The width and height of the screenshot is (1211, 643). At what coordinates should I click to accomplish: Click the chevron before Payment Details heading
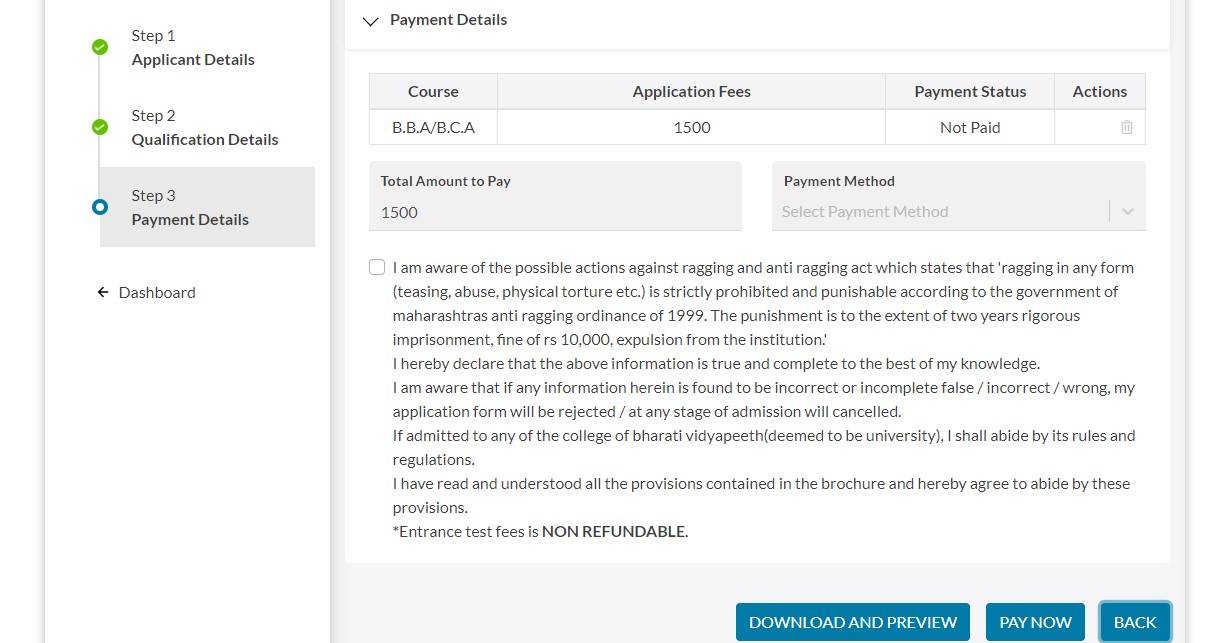(x=371, y=20)
